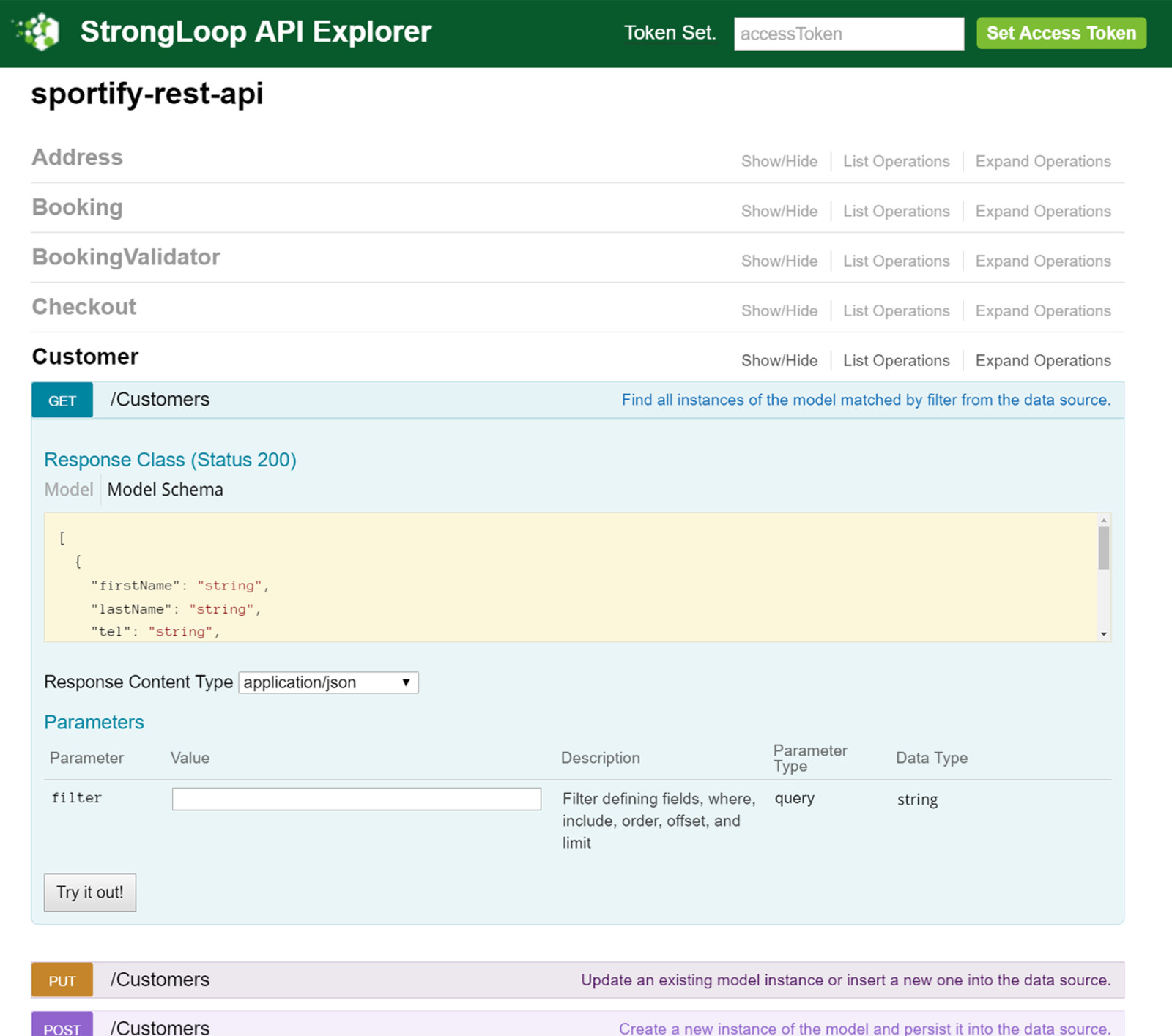Open the Checkout resource heading

84,307
